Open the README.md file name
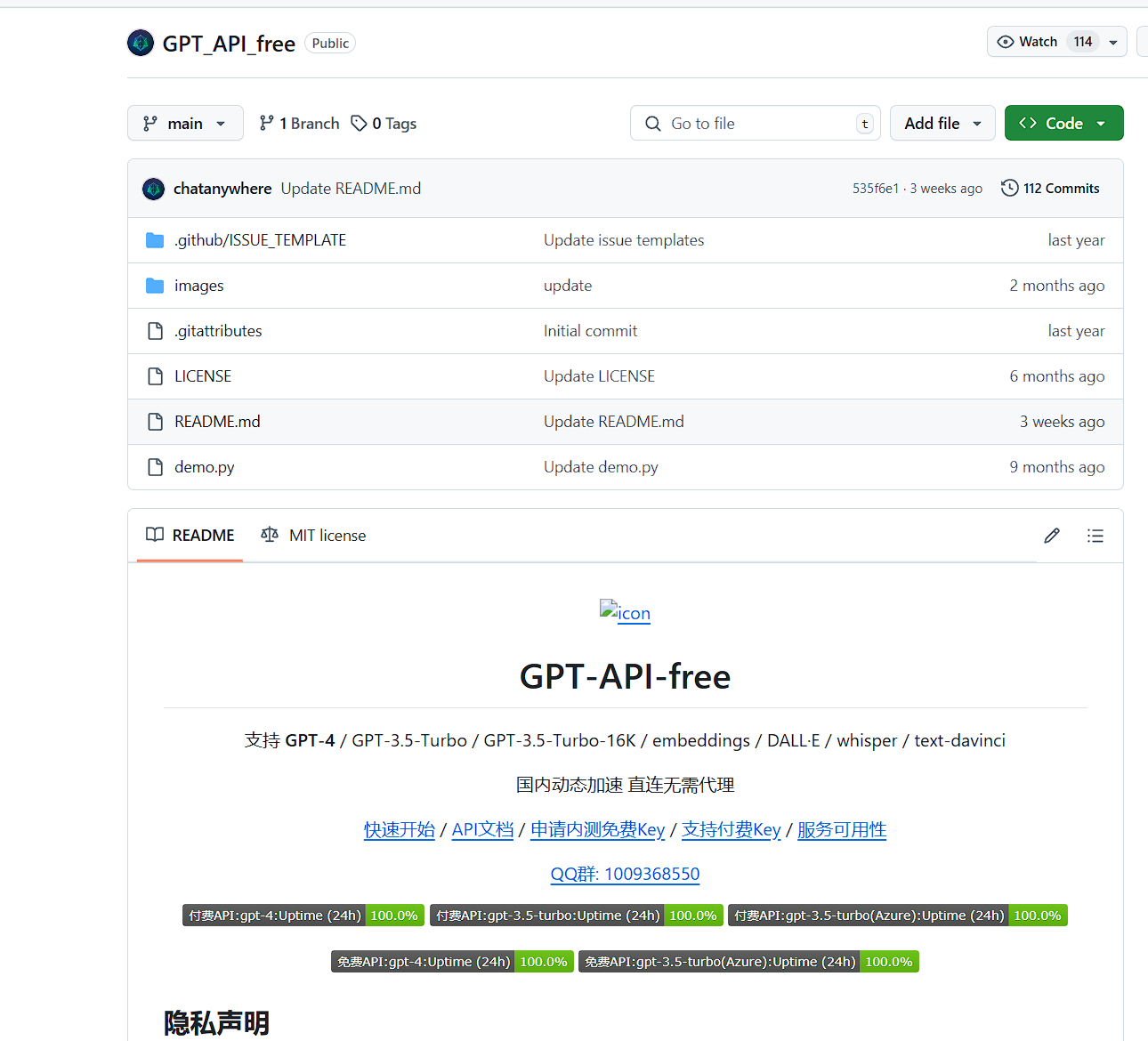 (217, 422)
